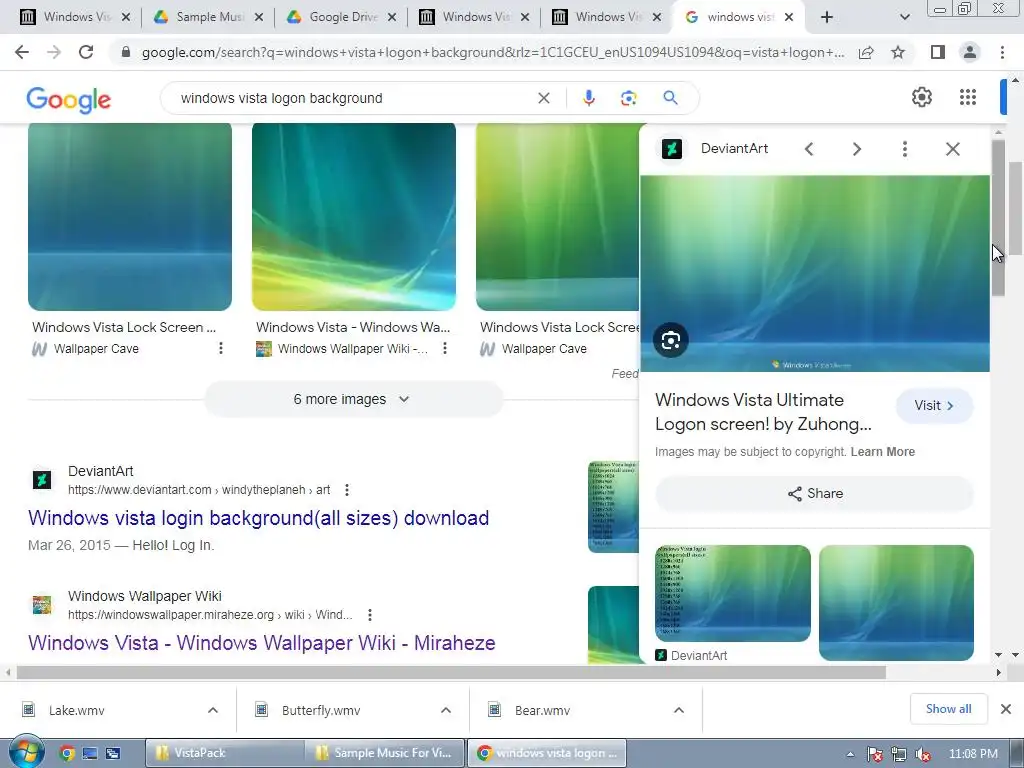Open Chrome side panel icon

pos(938,52)
